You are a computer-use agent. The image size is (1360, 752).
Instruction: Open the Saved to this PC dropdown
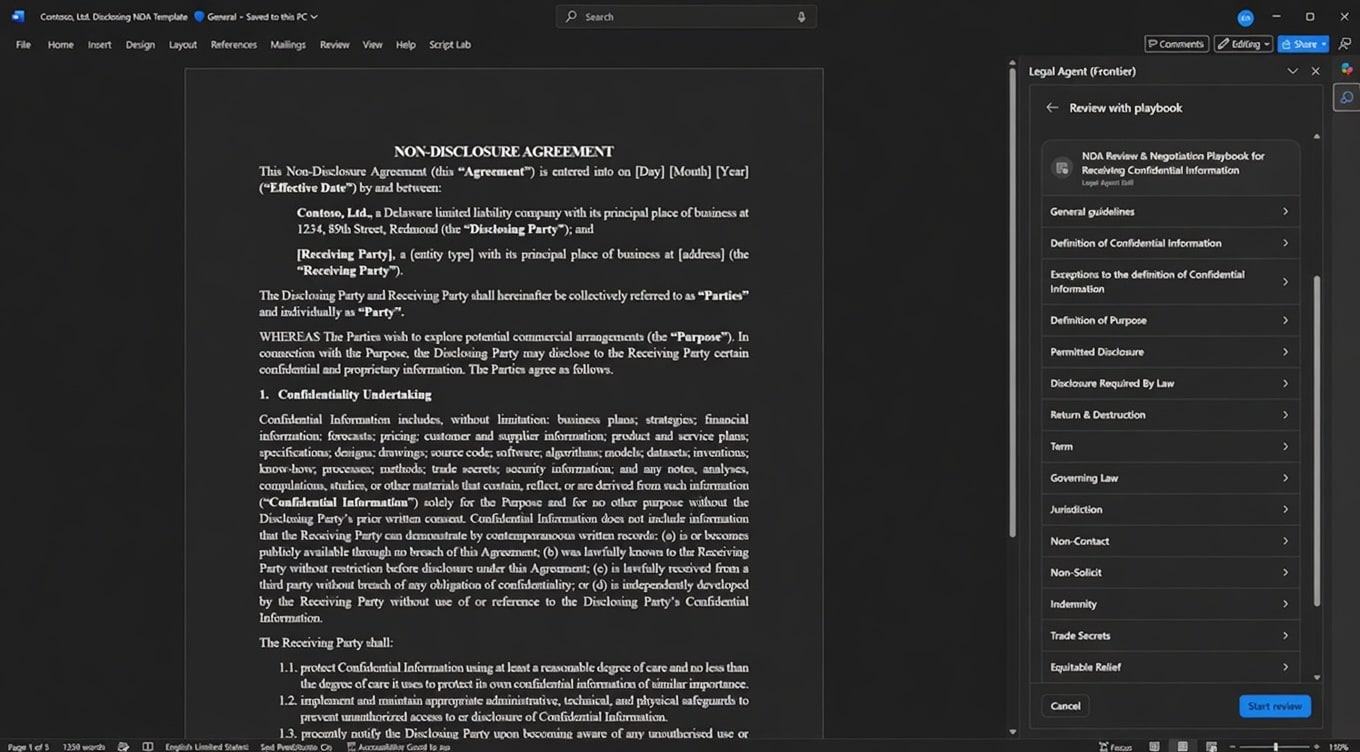point(282,17)
